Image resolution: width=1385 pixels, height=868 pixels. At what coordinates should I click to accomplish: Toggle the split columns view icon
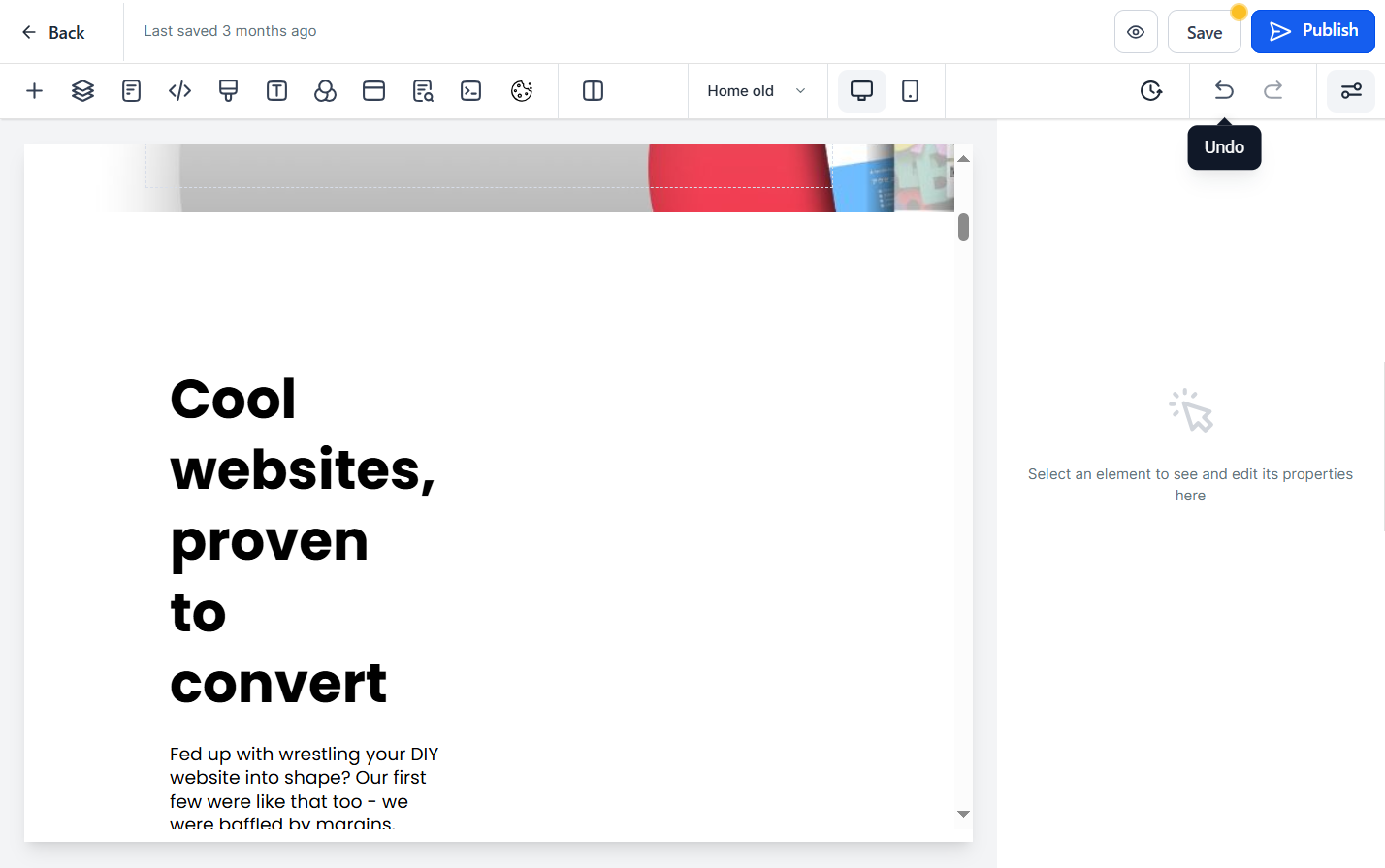point(593,91)
